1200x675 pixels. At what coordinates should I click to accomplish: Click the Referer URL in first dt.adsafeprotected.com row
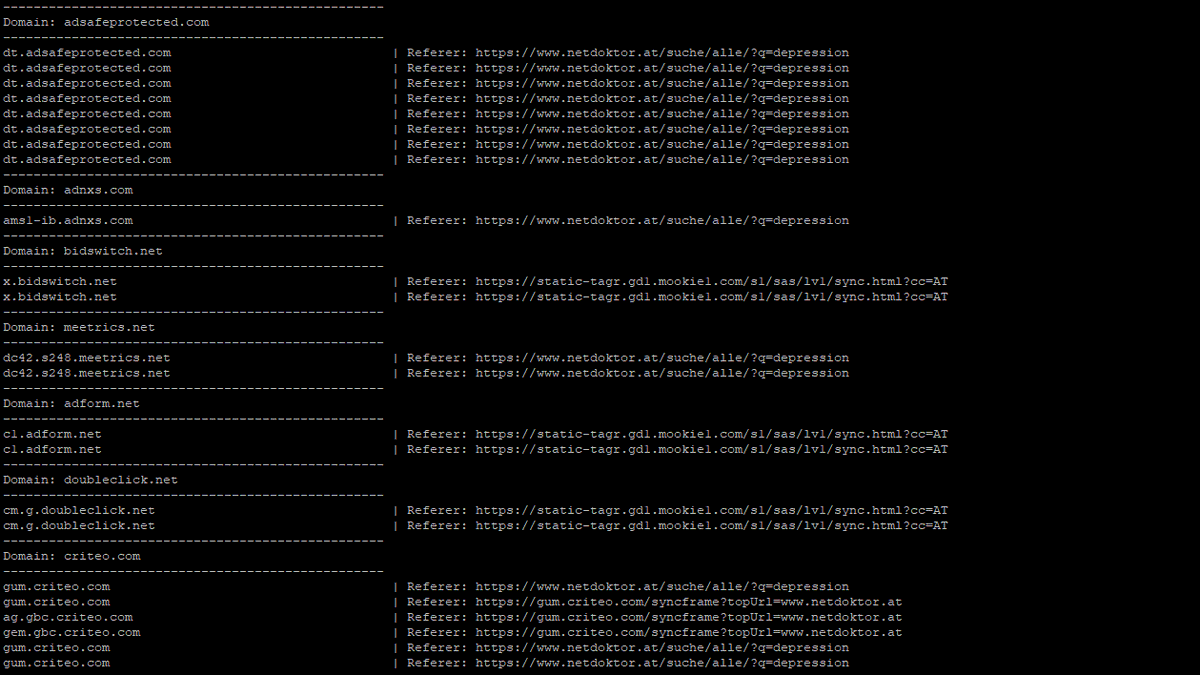[x=662, y=53]
